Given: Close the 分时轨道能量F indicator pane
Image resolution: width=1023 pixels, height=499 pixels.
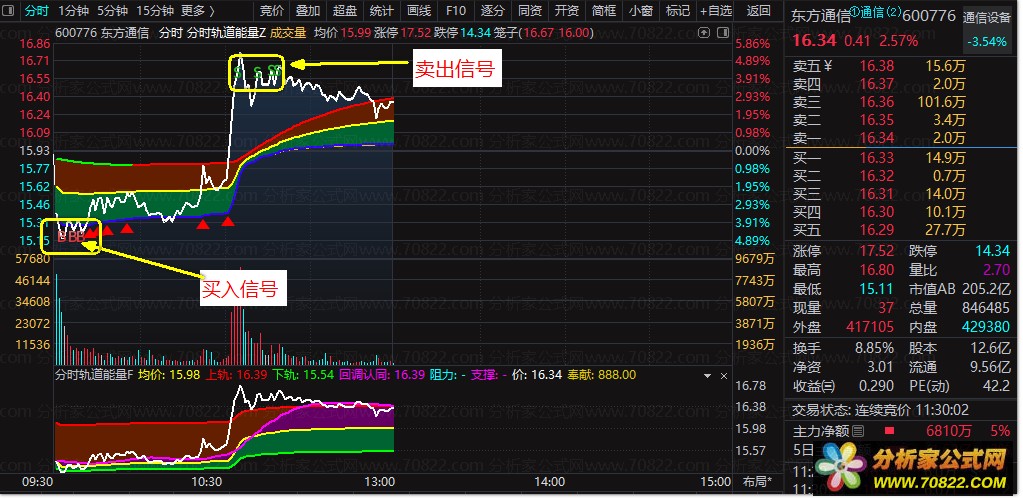Looking at the screenshot, I should point(724,376).
